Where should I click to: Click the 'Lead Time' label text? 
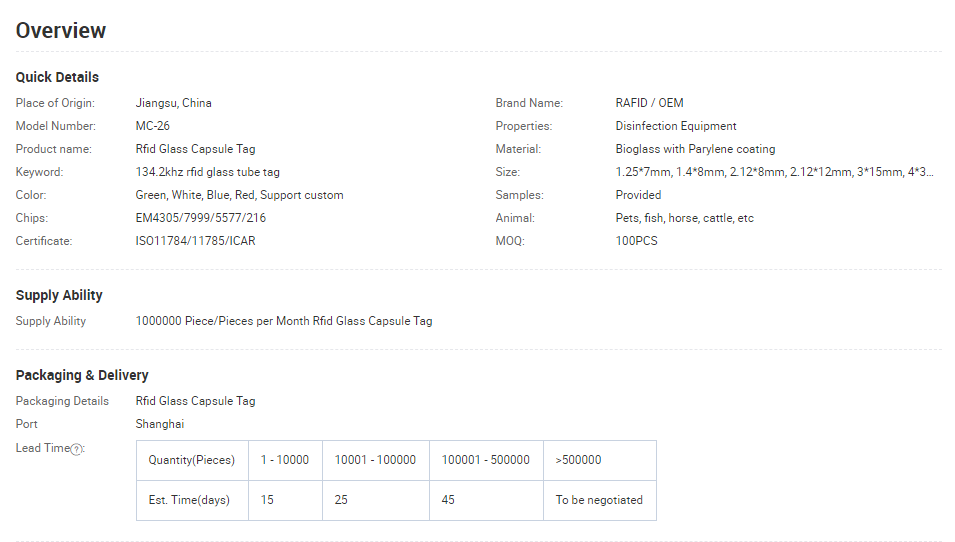(x=43, y=448)
